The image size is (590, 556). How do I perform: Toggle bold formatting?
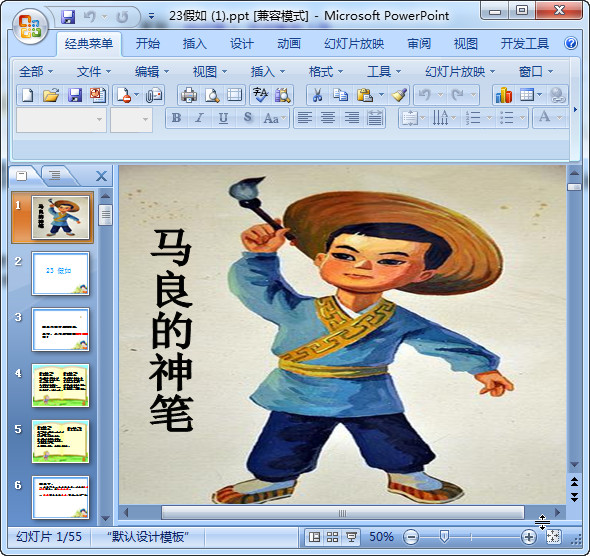[176, 118]
